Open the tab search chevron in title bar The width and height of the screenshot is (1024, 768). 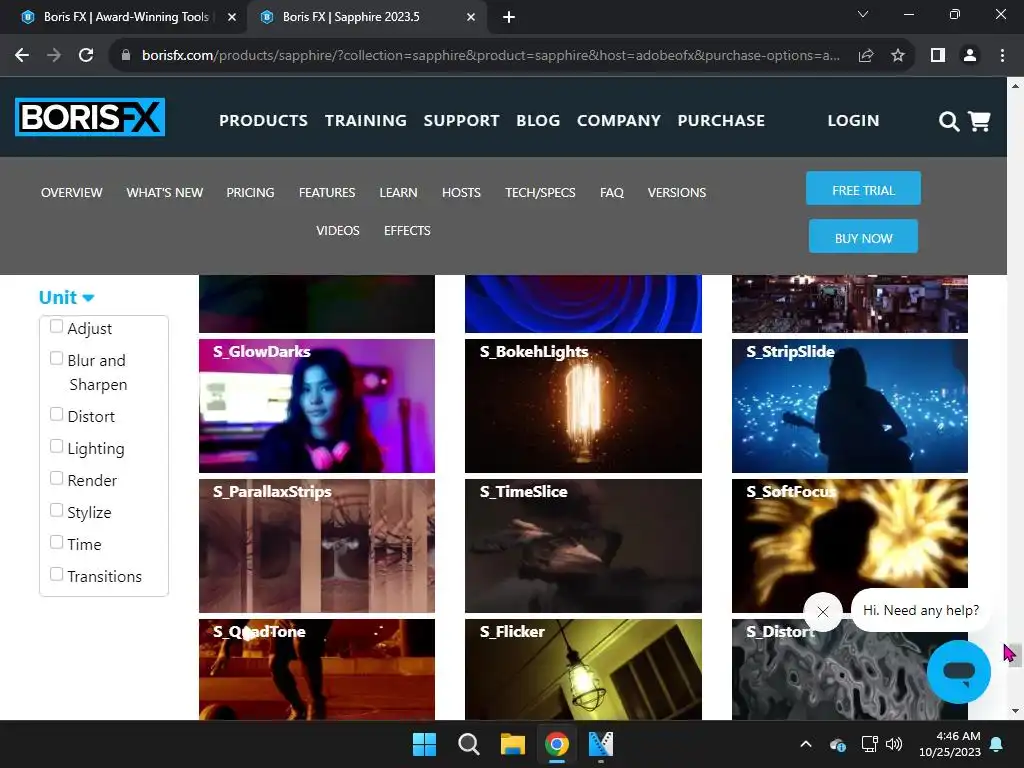(x=863, y=14)
